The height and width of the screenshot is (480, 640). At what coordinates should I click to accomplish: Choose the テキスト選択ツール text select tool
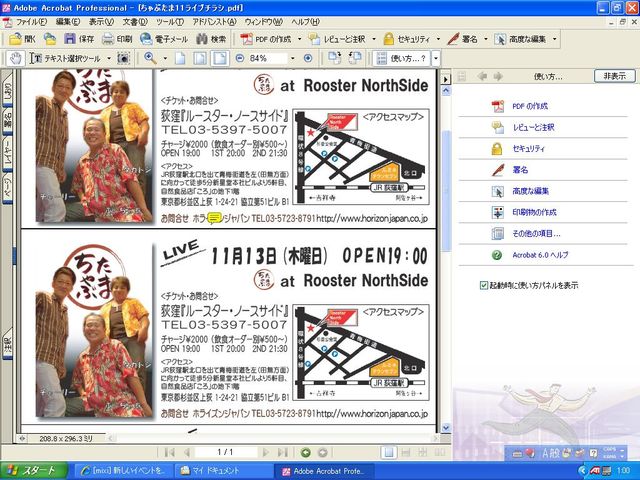(x=67, y=58)
